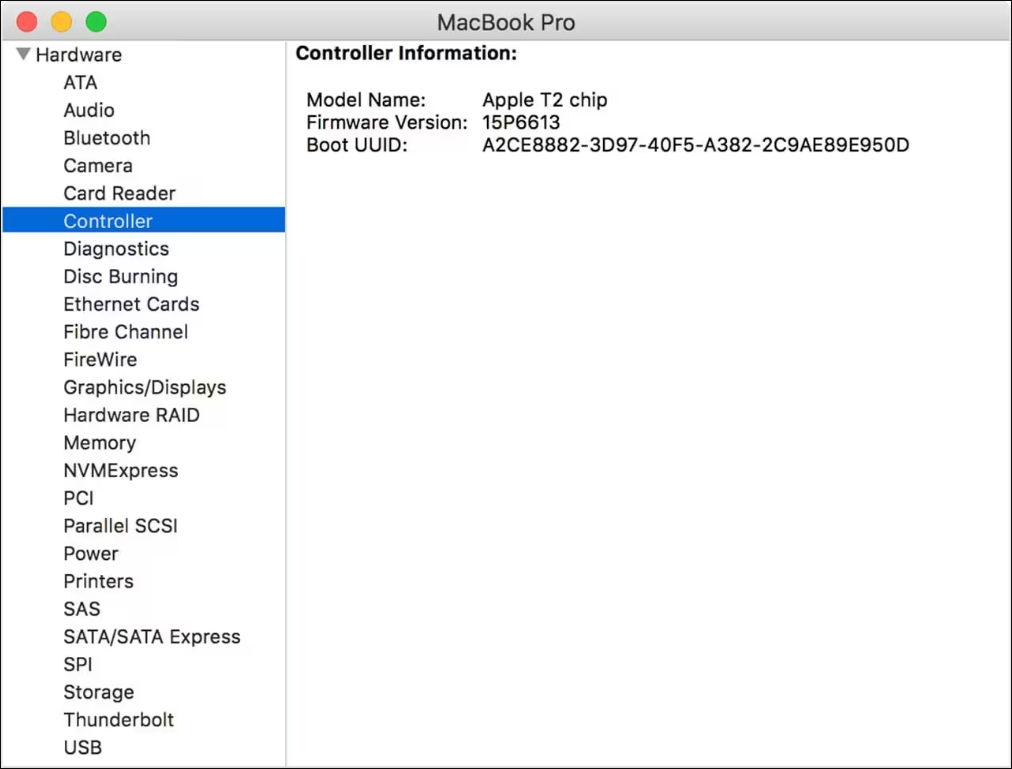Click the Boot UUID value string
The image size is (1012, 769).
coord(696,145)
